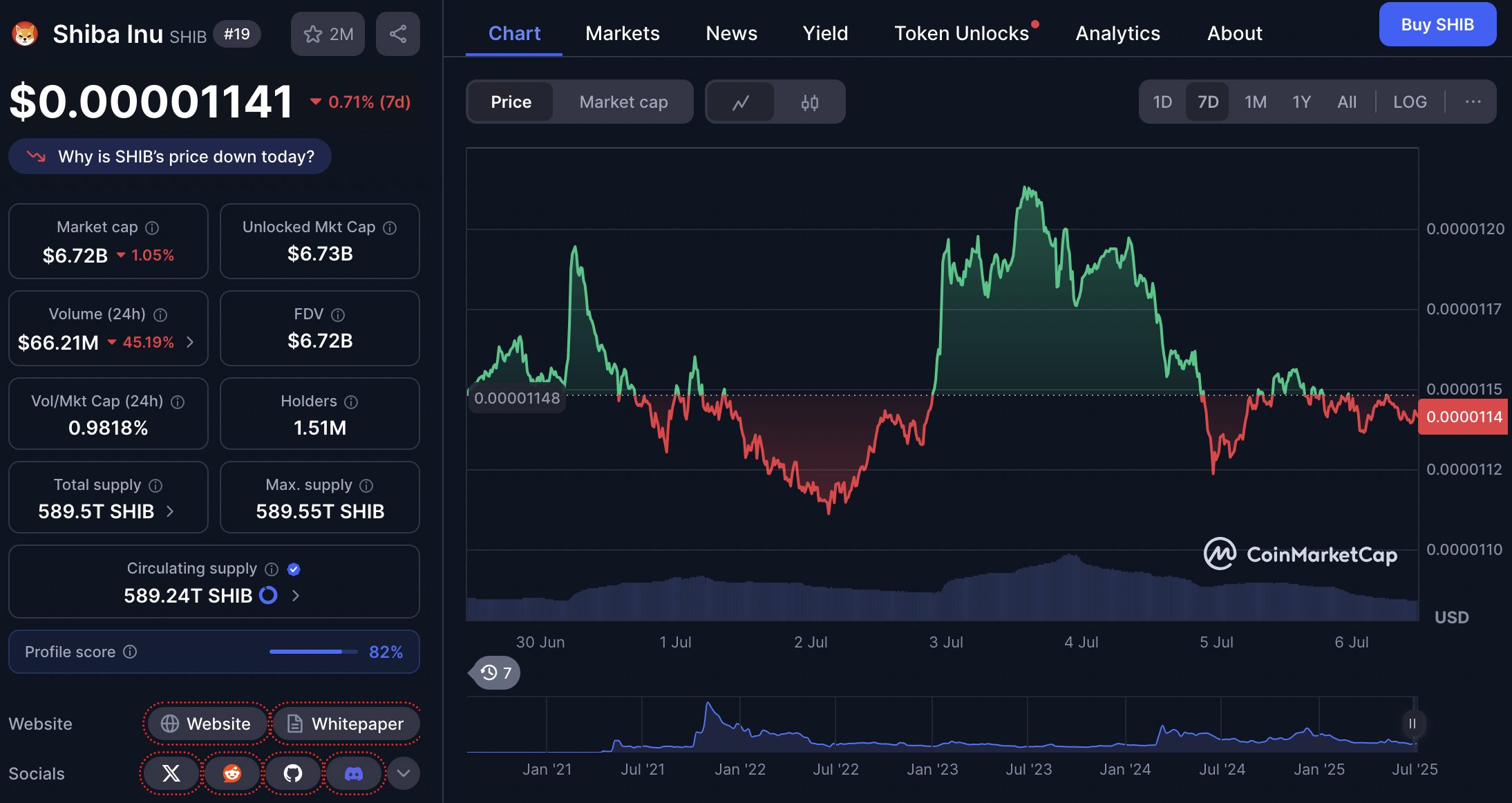The image size is (1512, 803).
Task: Click the 0.00001148 baseline price label
Action: coord(517,398)
